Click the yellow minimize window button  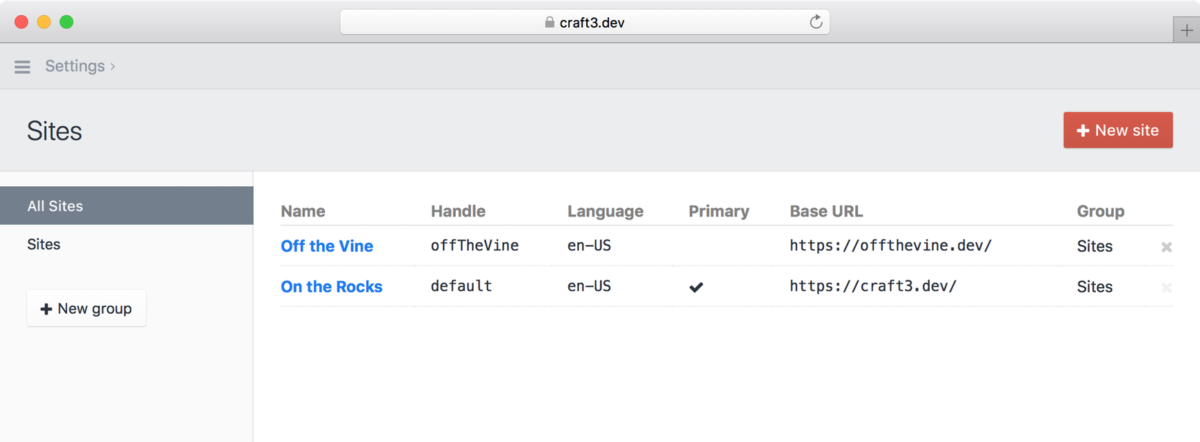coord(43,21)
